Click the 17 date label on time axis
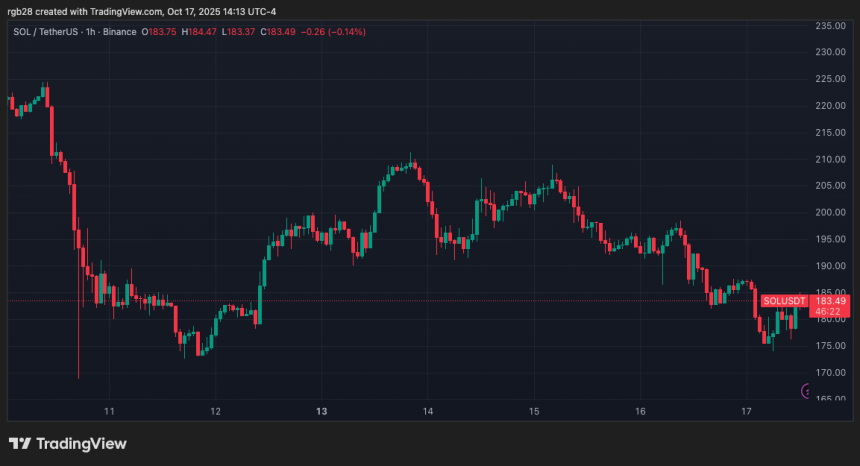Viewport: 860px width, 466px height. (x=746, y=411)
